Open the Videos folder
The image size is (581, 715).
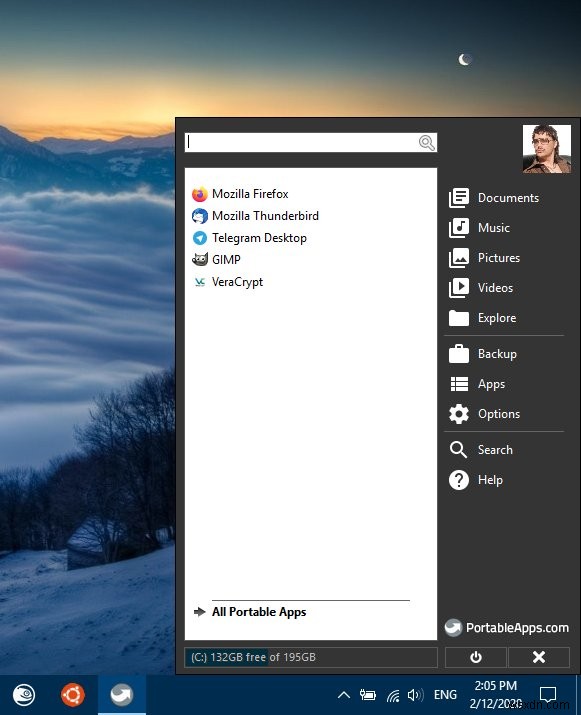click(x=481, y=288)
